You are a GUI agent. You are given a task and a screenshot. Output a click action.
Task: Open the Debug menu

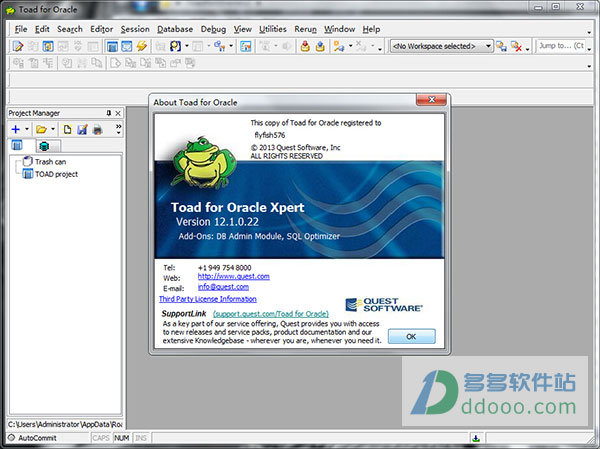point(213,29)
